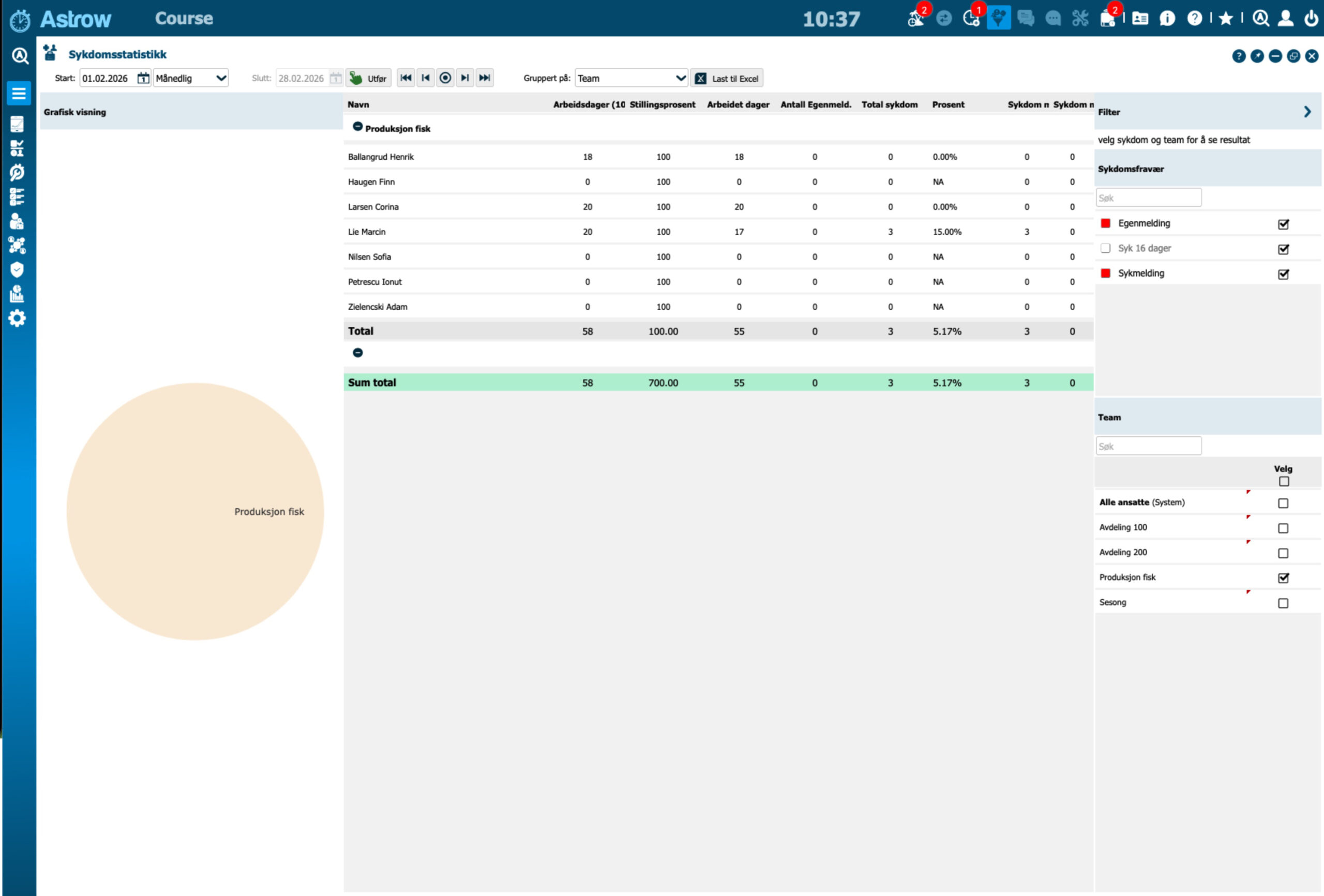Viewport: 1324px width, 896px height.
Task: Click the settings gear in left sidebar
Action: [17, 318]
